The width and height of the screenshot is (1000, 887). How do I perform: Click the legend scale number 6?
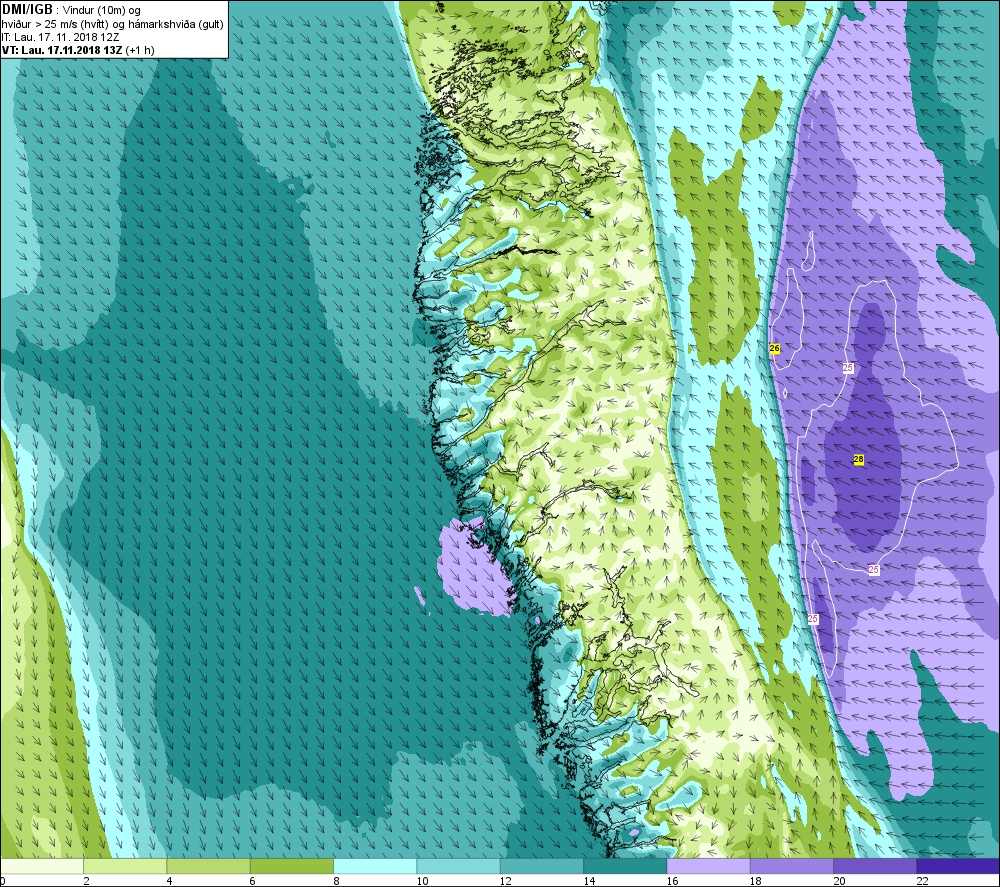pos(253,881)
